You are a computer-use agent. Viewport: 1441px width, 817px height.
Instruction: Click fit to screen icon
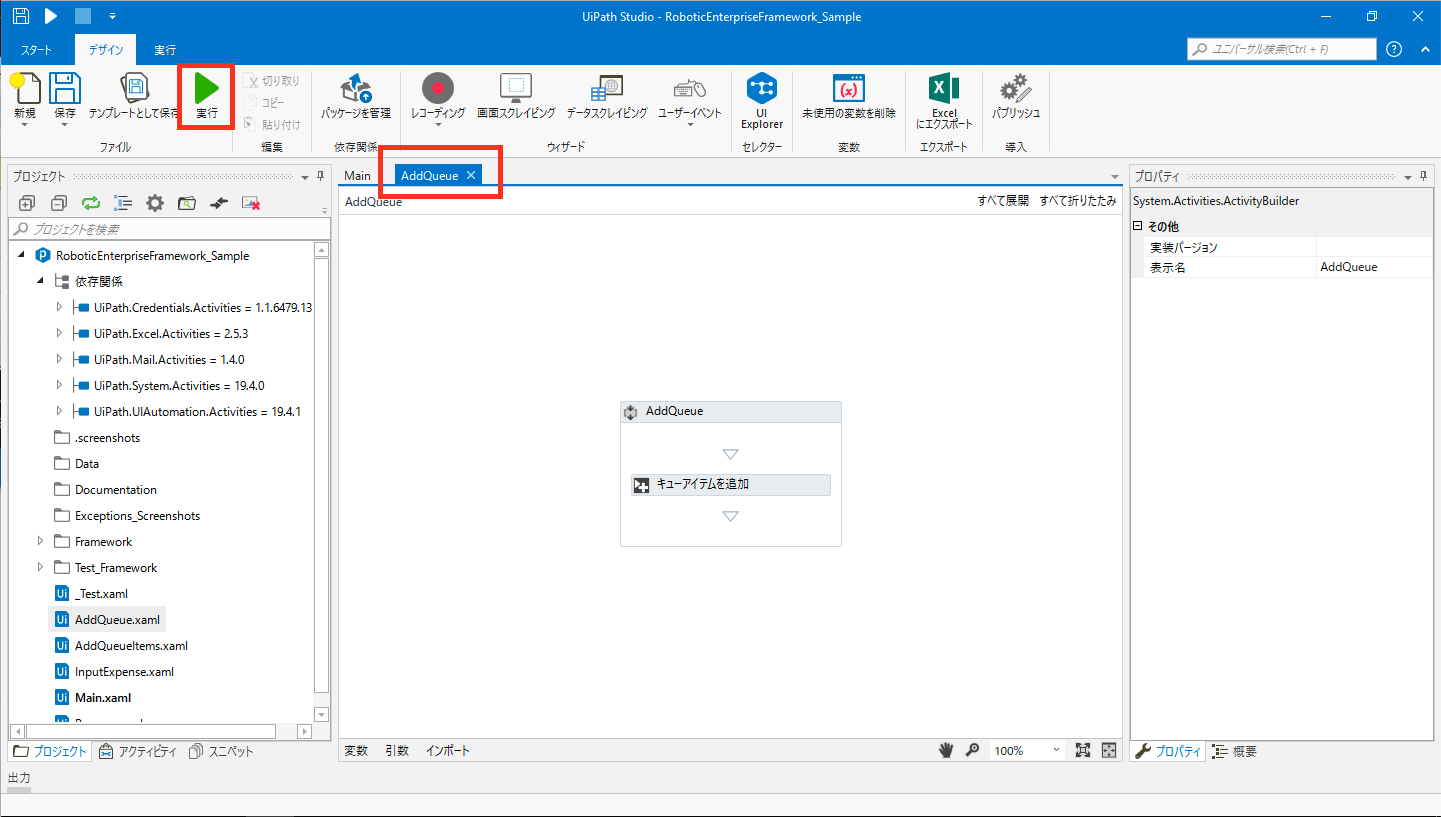tap(1083, 750)
